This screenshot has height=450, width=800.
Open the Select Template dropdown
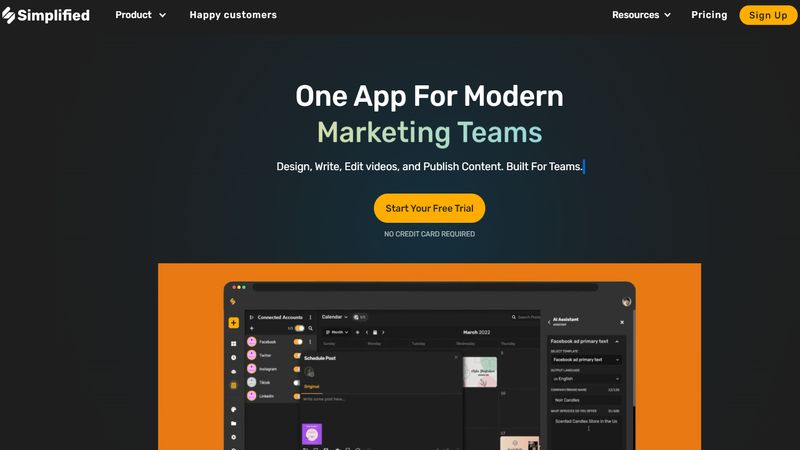(586, 360)
